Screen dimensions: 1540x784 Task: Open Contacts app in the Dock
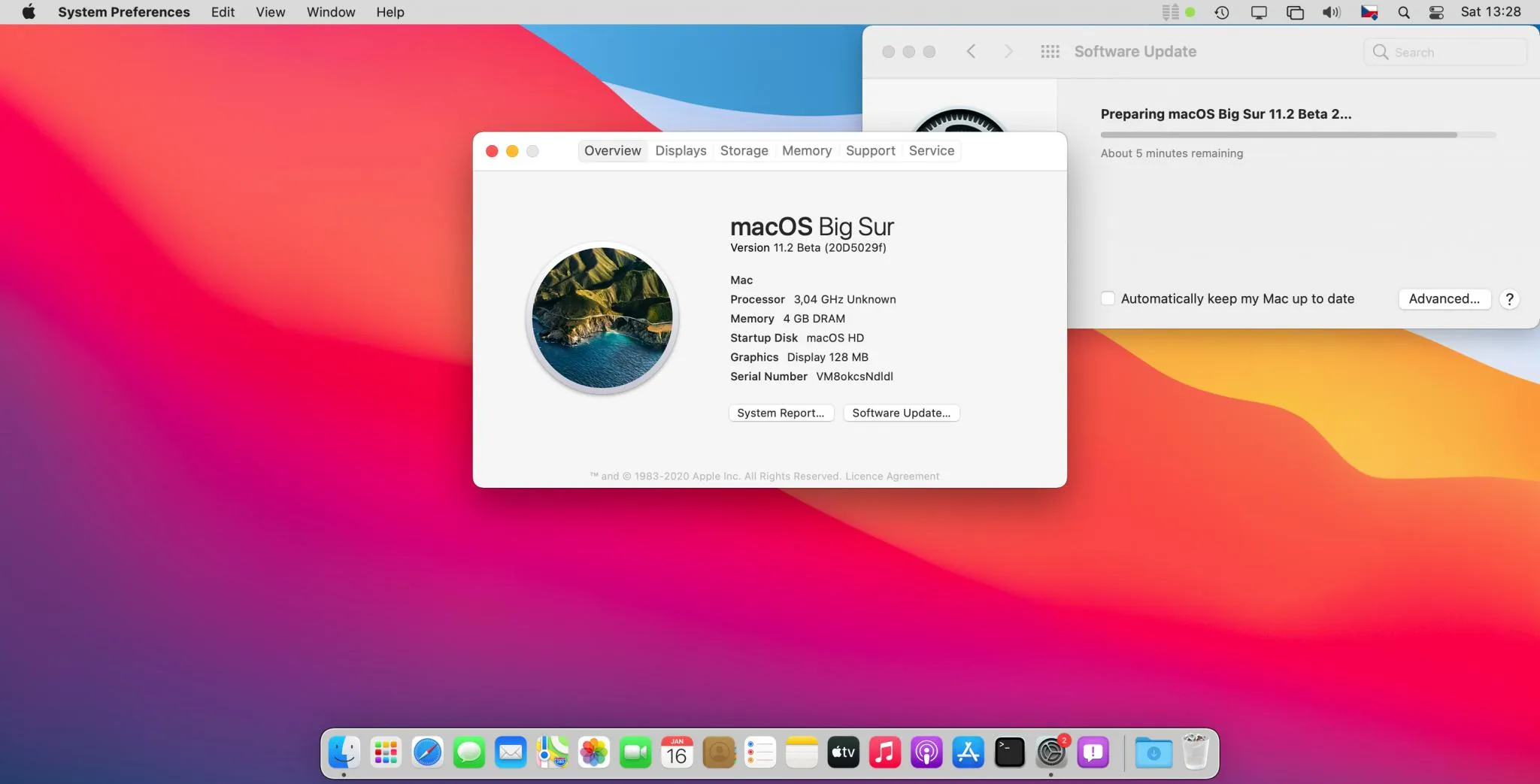pyautogui.click(x=719, y=752)
